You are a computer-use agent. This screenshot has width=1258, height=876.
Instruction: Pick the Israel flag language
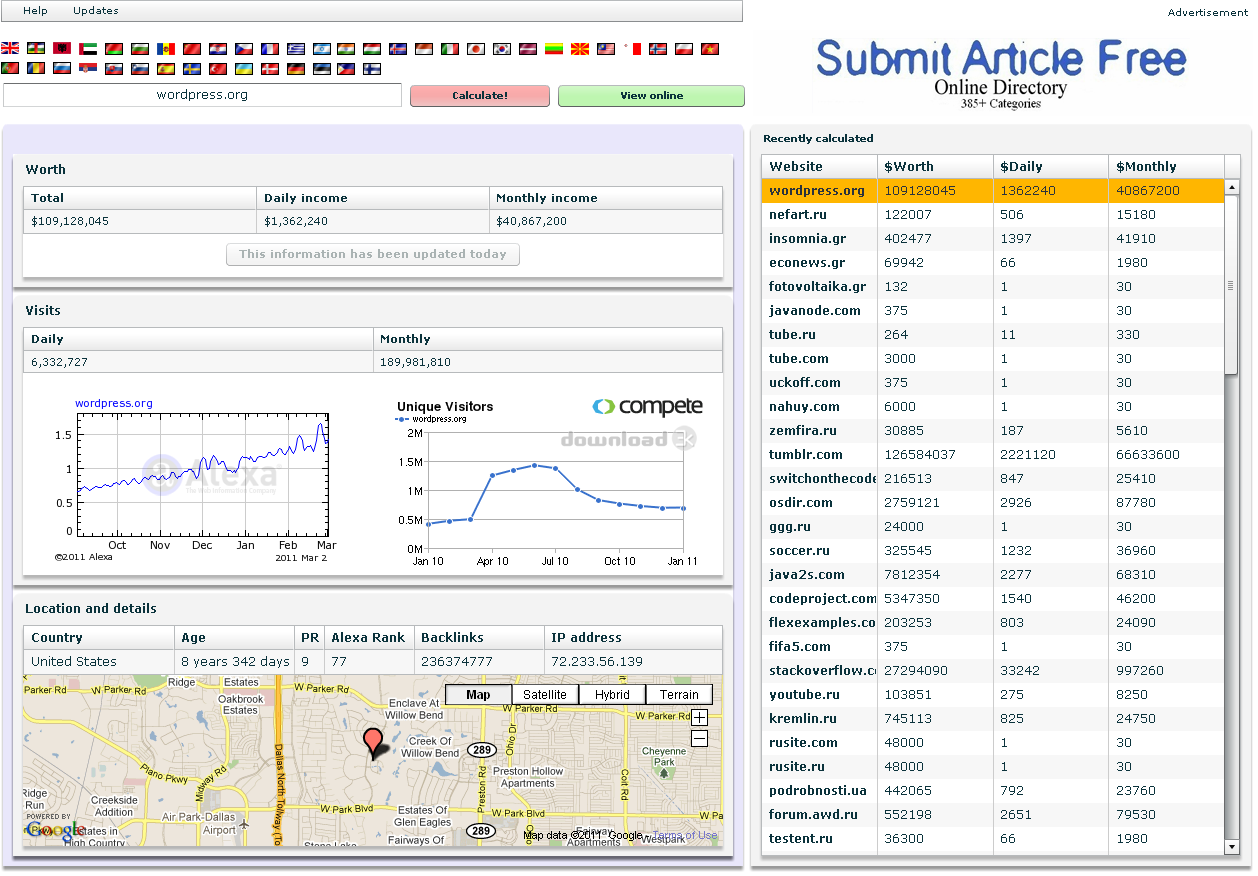[322, 48]
